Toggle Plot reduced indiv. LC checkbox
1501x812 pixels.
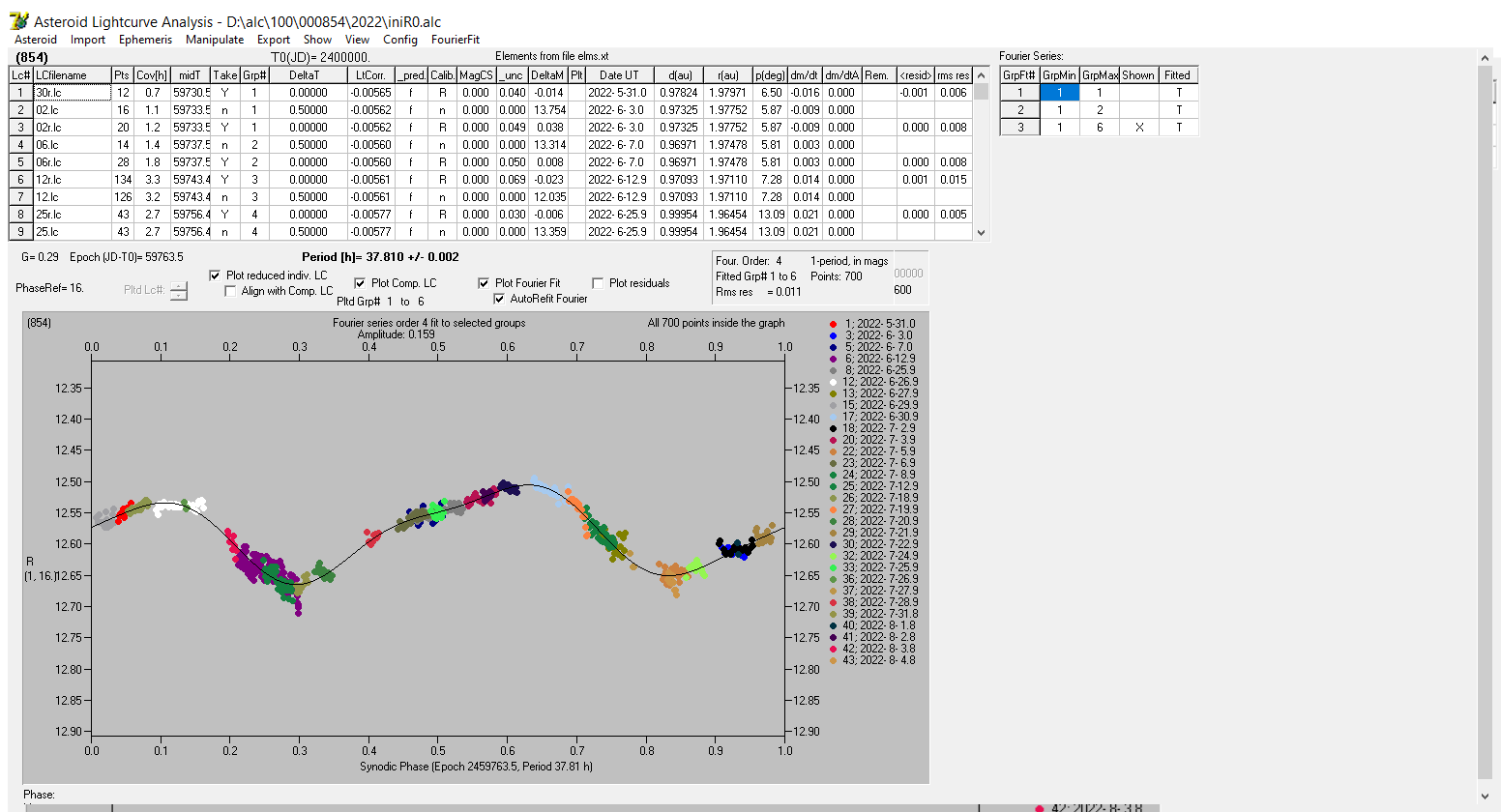pyautogui.click(x=215, y=275)
